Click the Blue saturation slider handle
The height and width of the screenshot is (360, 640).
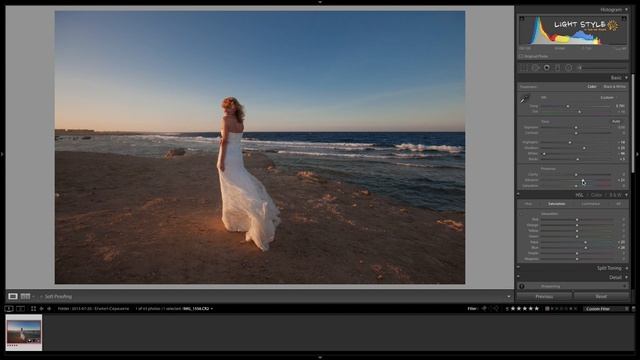(x=586, y=247)
